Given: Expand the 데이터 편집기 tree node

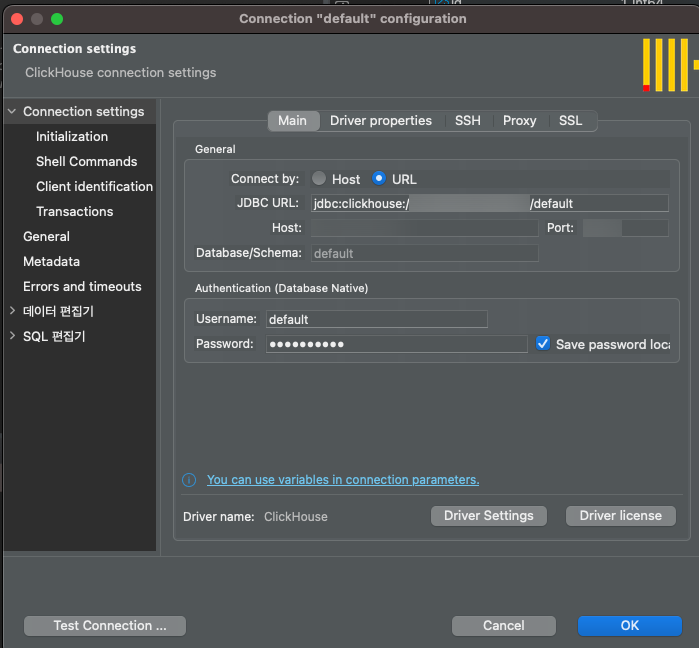Looking at the screenshot, I should tap(12, 311).
